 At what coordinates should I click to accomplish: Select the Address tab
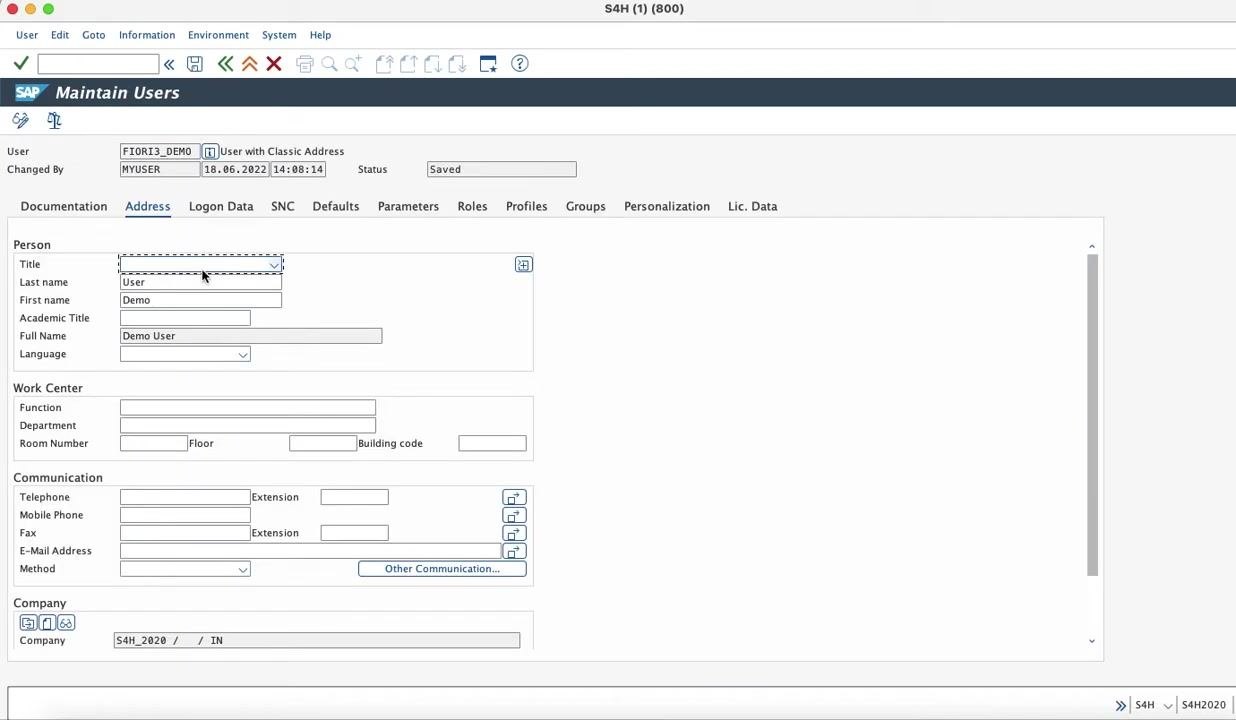[147, 207]
